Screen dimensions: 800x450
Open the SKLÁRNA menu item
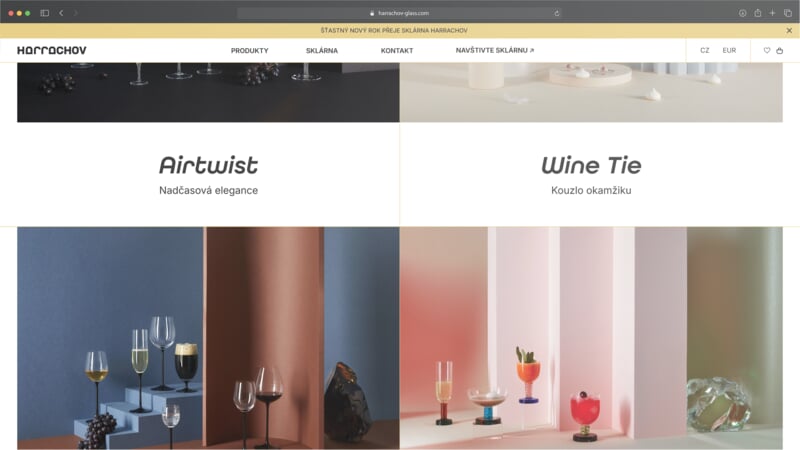point(322,51)
